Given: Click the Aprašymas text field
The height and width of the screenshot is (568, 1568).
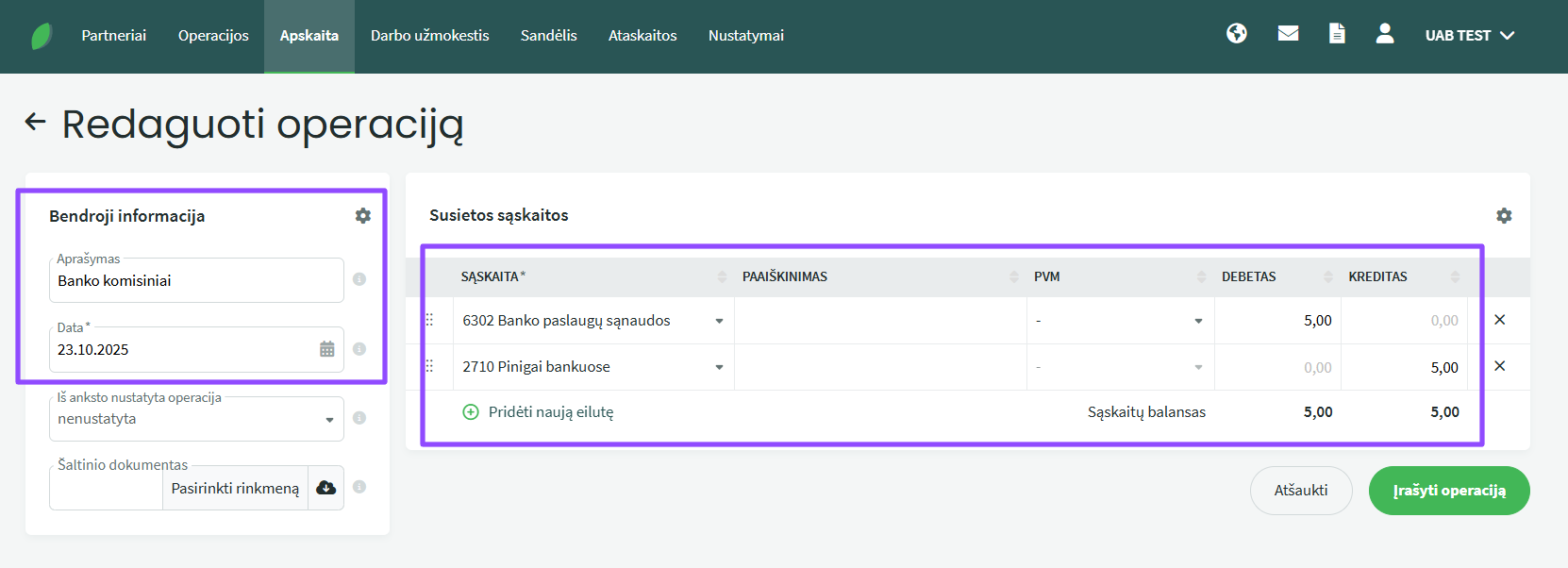Looking at the screenshot, I should tap(195, 281).
